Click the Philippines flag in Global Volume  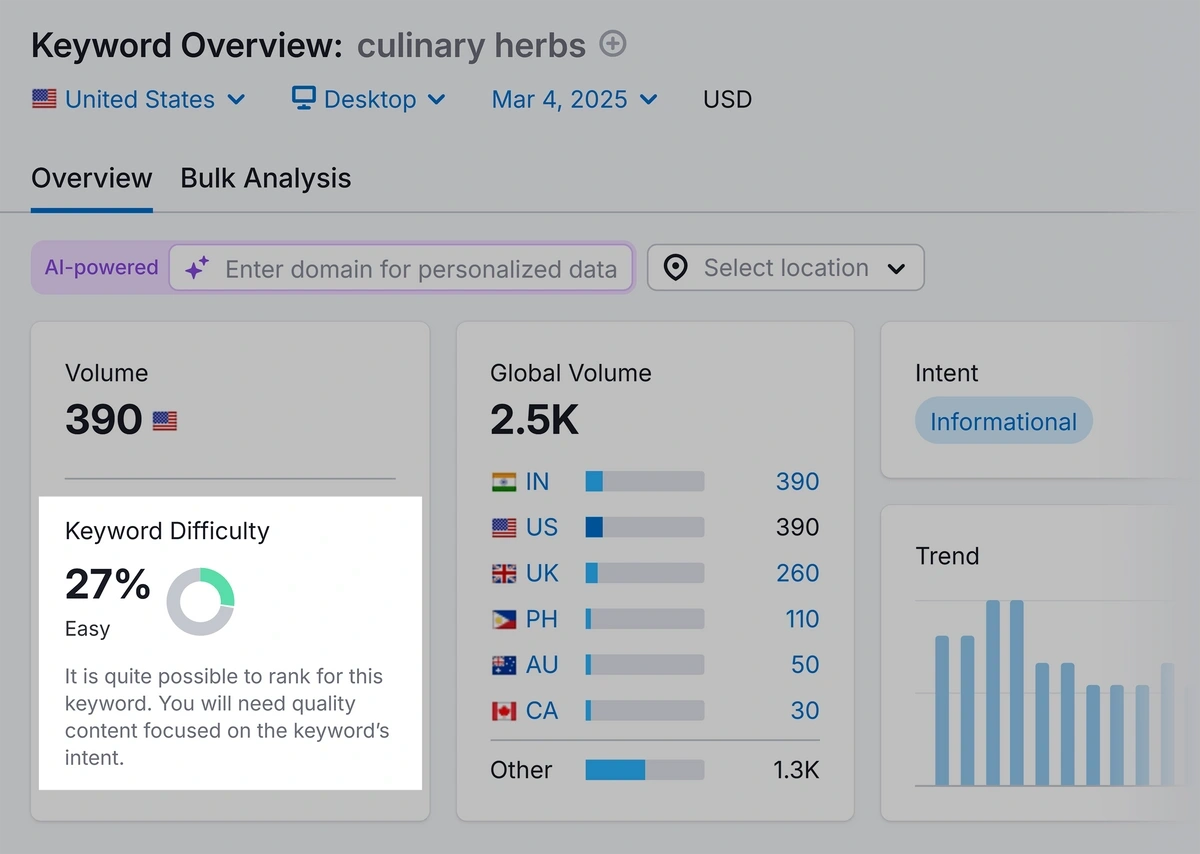[x=504, y=620]
